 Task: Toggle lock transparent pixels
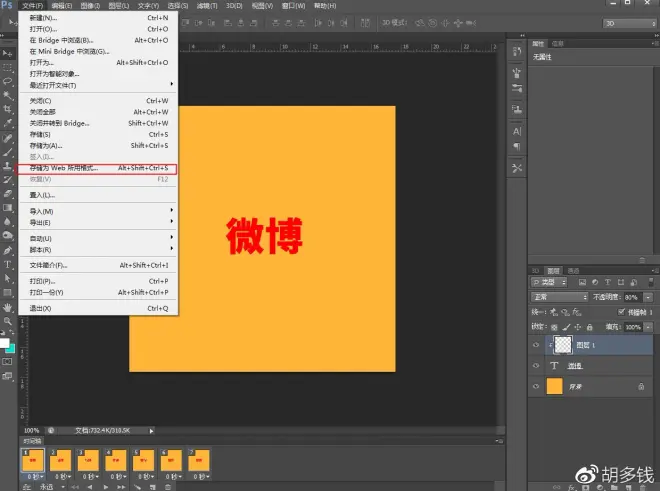pos(554,327)
